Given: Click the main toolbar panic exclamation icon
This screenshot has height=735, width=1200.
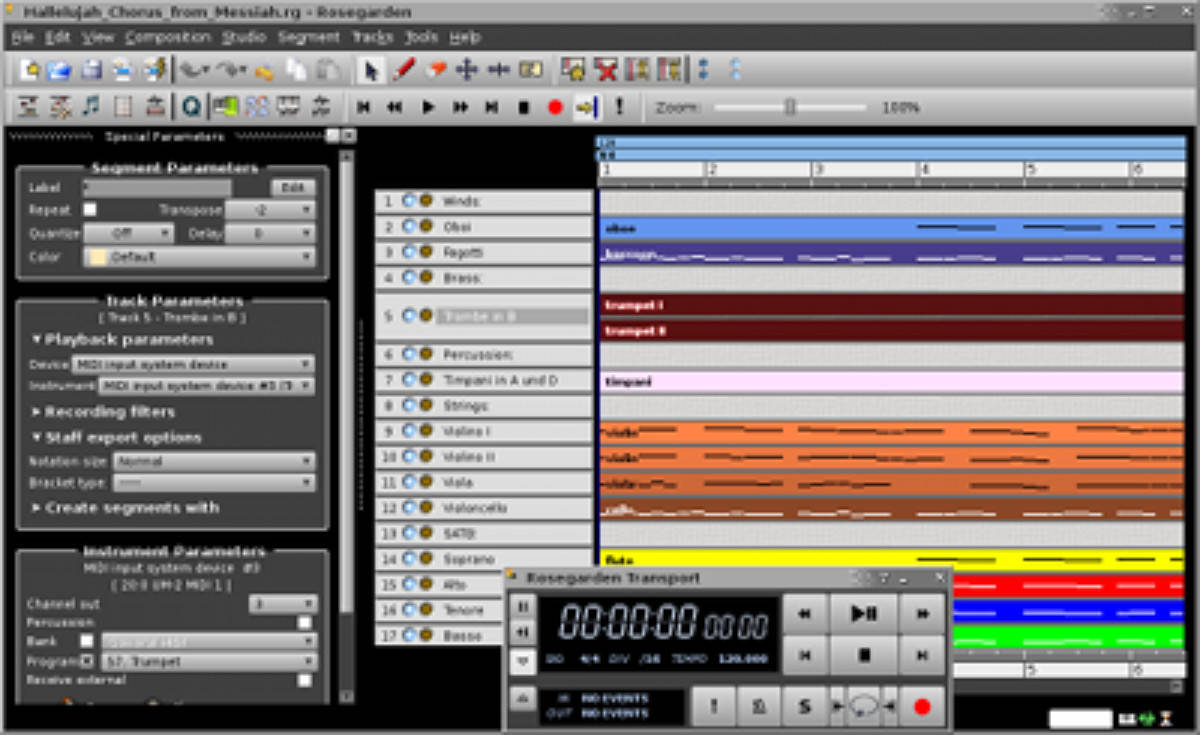Looking at the screenshot, I should pos(619,106).
